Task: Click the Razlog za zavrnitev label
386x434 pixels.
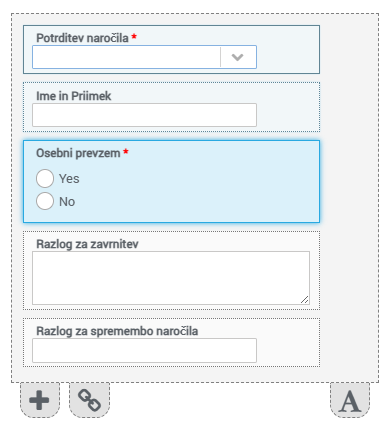Action: [87, 244]
